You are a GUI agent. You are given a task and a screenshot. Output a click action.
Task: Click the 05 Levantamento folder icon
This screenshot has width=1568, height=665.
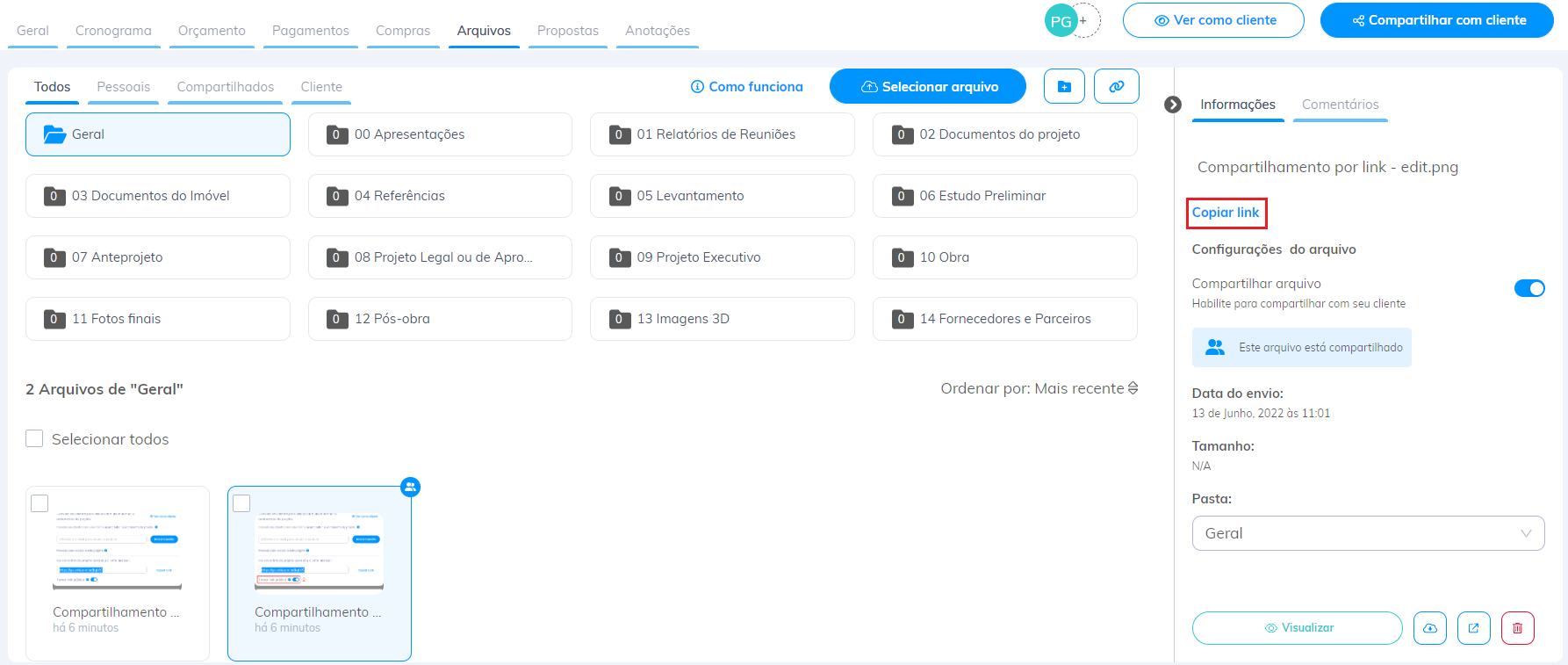coord(619,196)
